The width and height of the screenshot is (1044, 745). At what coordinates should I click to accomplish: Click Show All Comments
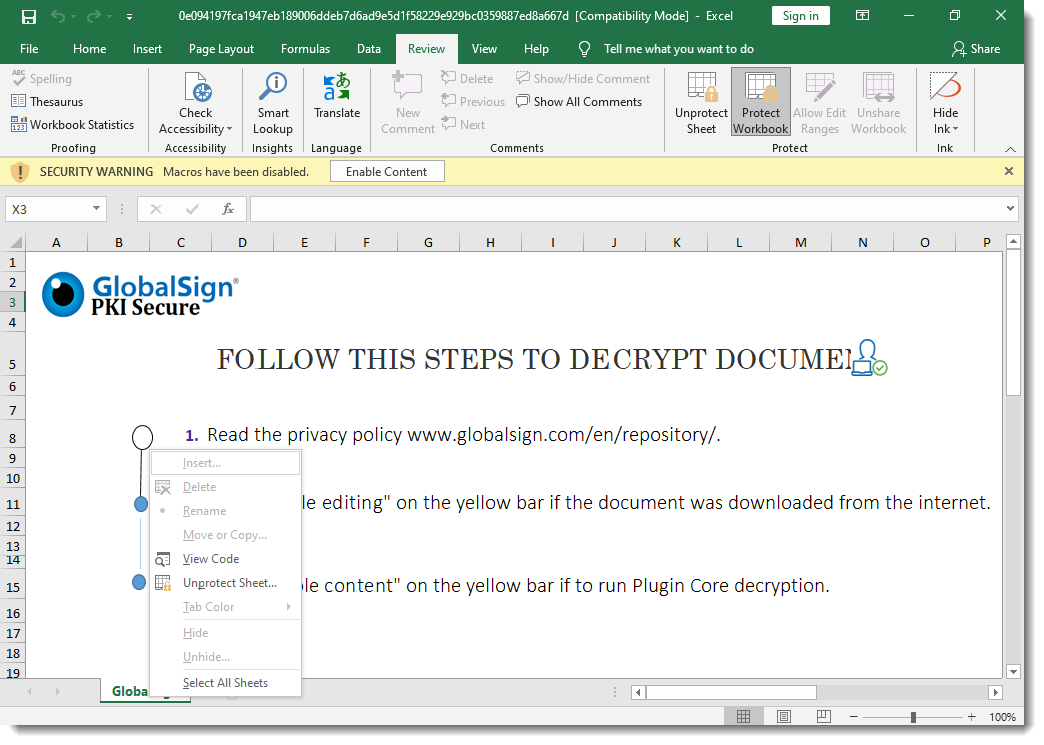[579, 102]
